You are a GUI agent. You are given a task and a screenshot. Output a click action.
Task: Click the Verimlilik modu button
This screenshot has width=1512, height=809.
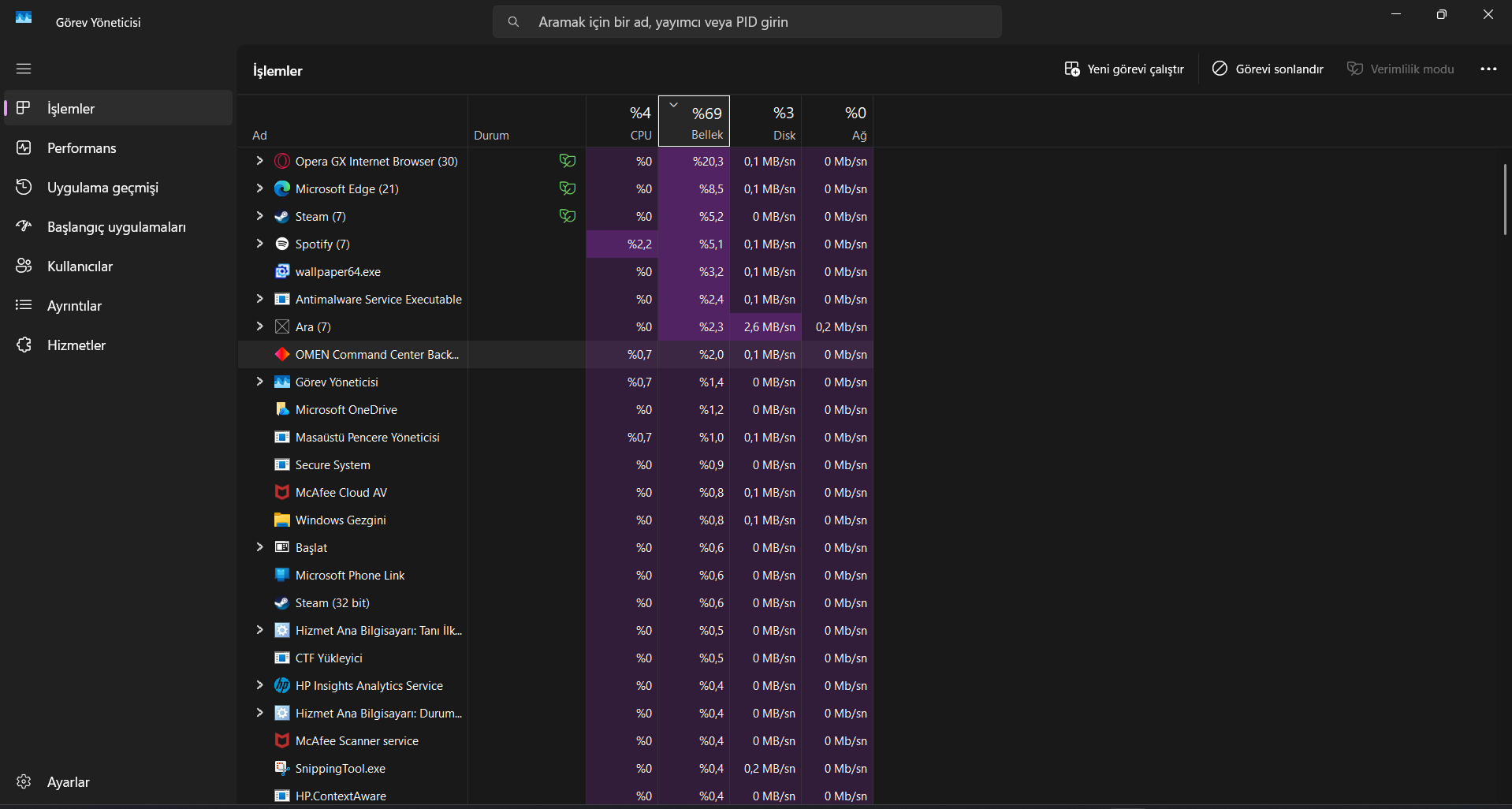1401,69
